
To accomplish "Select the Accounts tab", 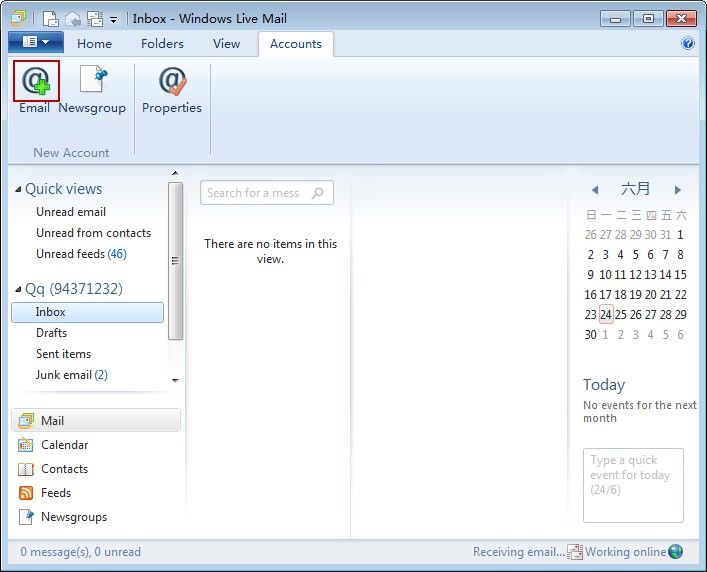I will [x=296, y=44].
